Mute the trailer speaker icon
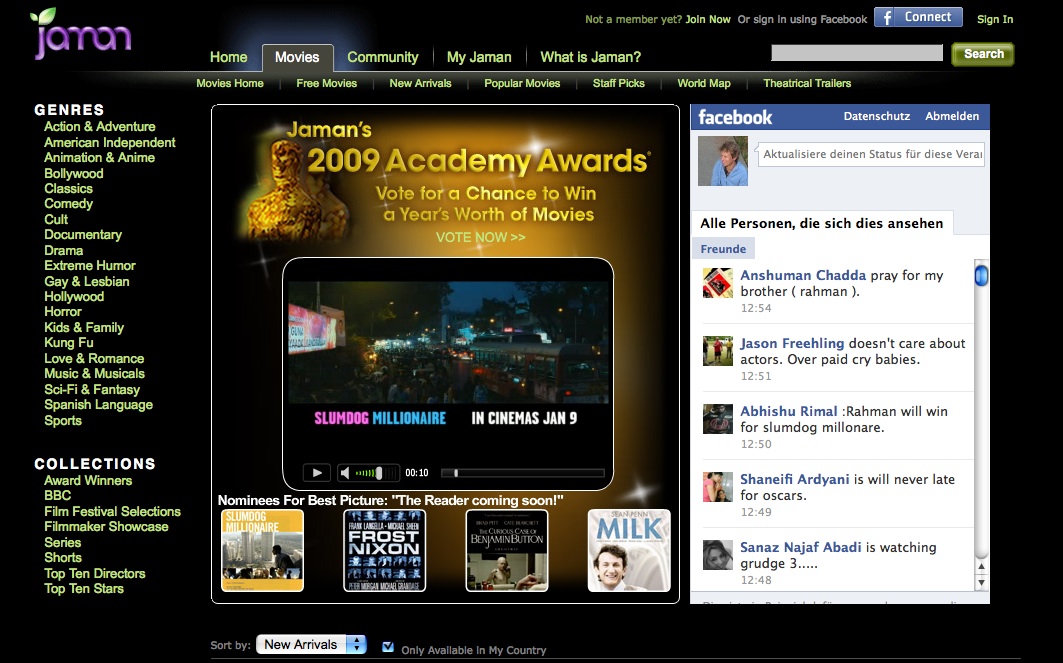Image resolution: width=1063 pixels, height=663 pixels. click(345, 473)
